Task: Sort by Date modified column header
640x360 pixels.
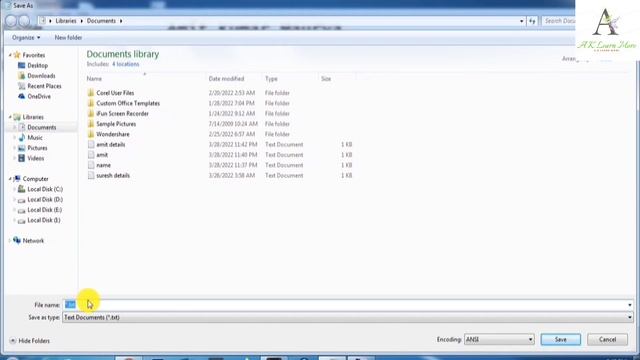Action: (227, 78)
